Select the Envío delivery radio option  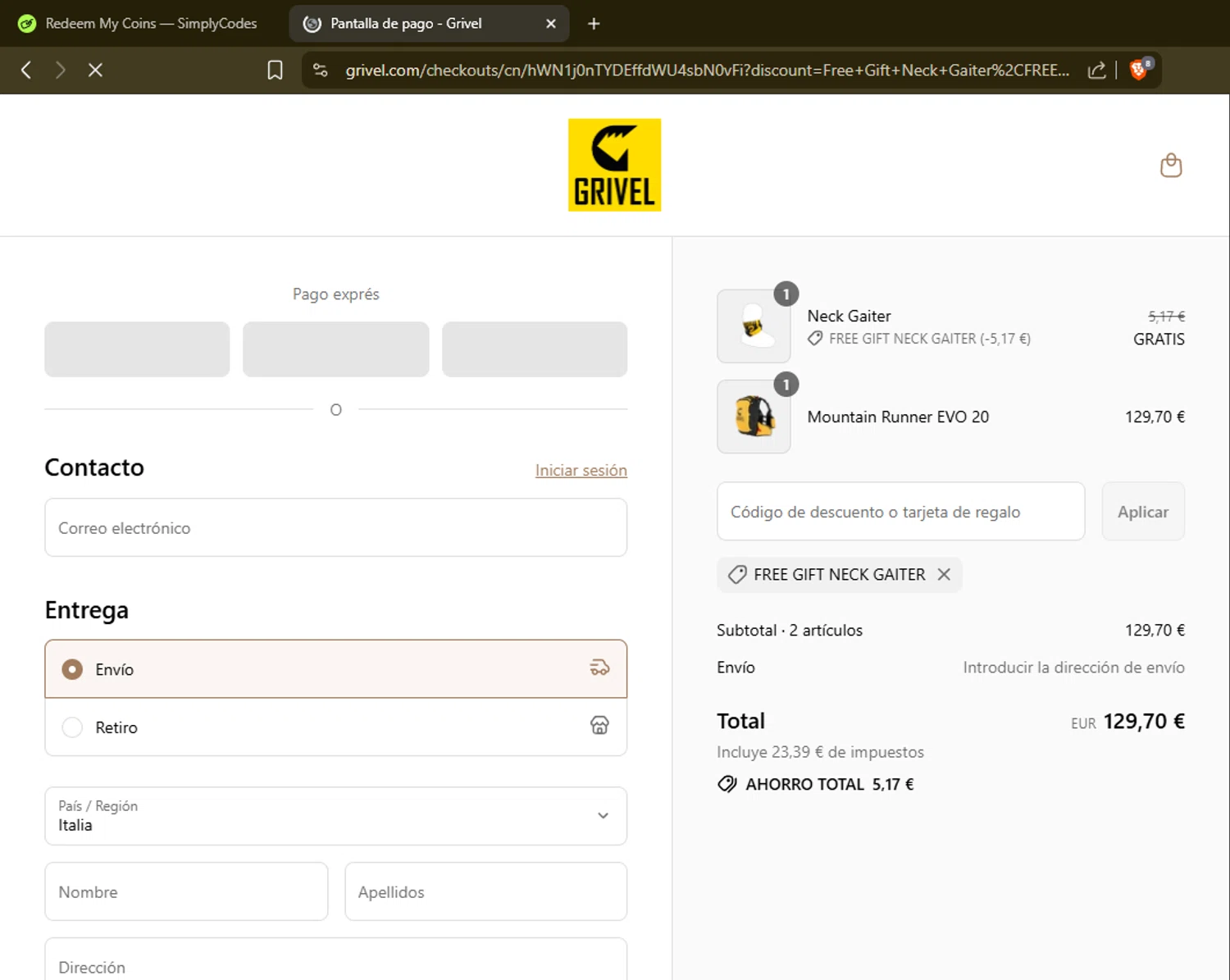pyautogui.click(x=72, y=669)
